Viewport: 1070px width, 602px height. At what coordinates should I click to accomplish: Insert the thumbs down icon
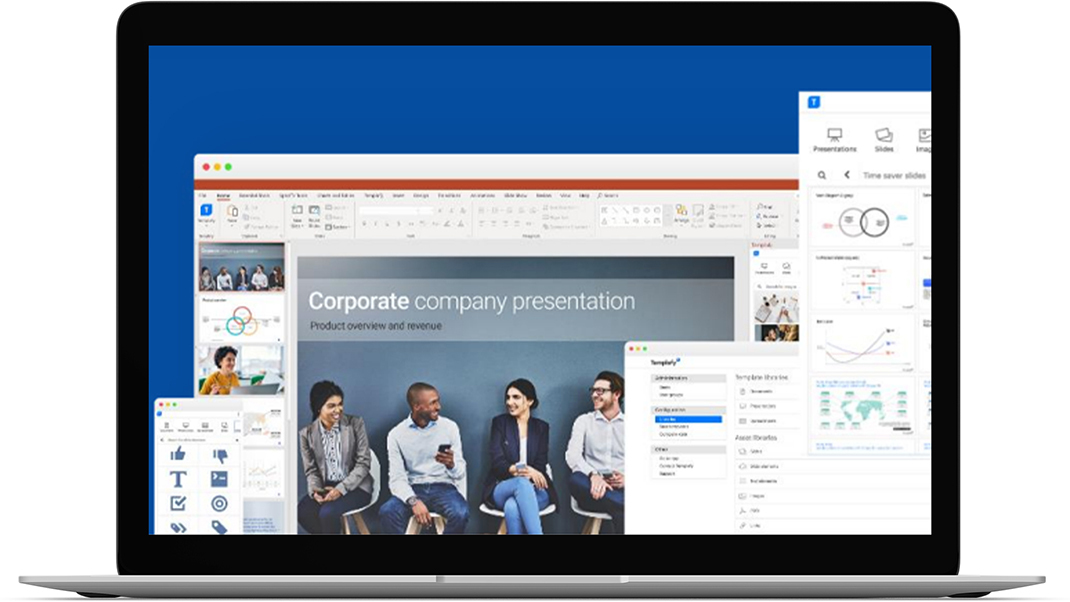[x=219, y=454]
